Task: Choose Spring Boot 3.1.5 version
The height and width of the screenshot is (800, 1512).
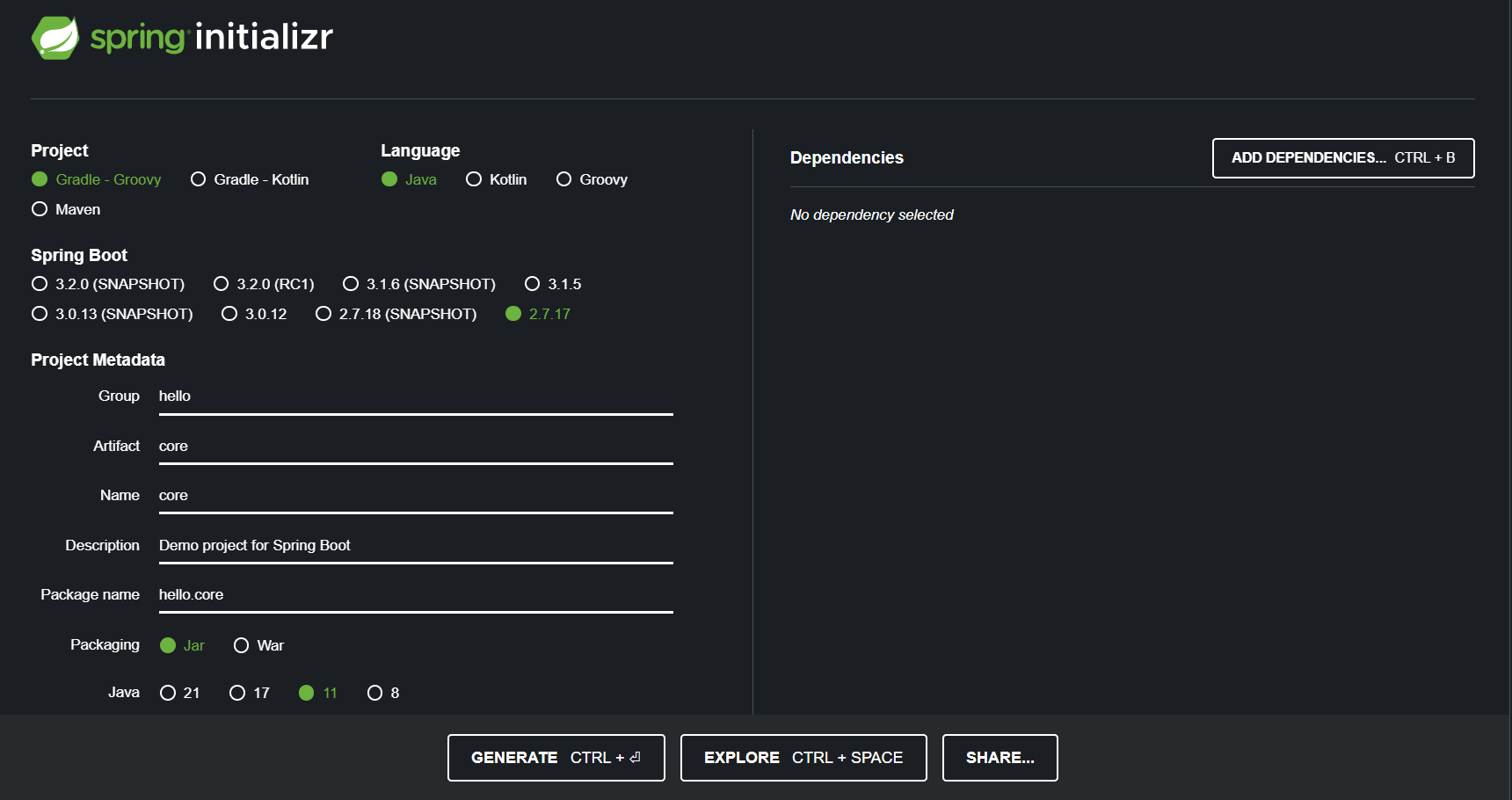Action: point(553,284)
